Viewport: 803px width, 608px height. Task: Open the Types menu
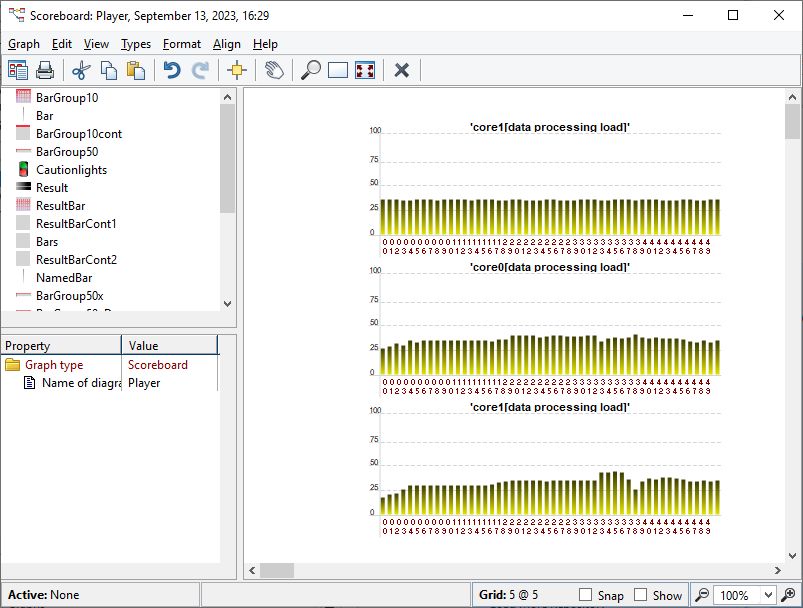point(136,44)
